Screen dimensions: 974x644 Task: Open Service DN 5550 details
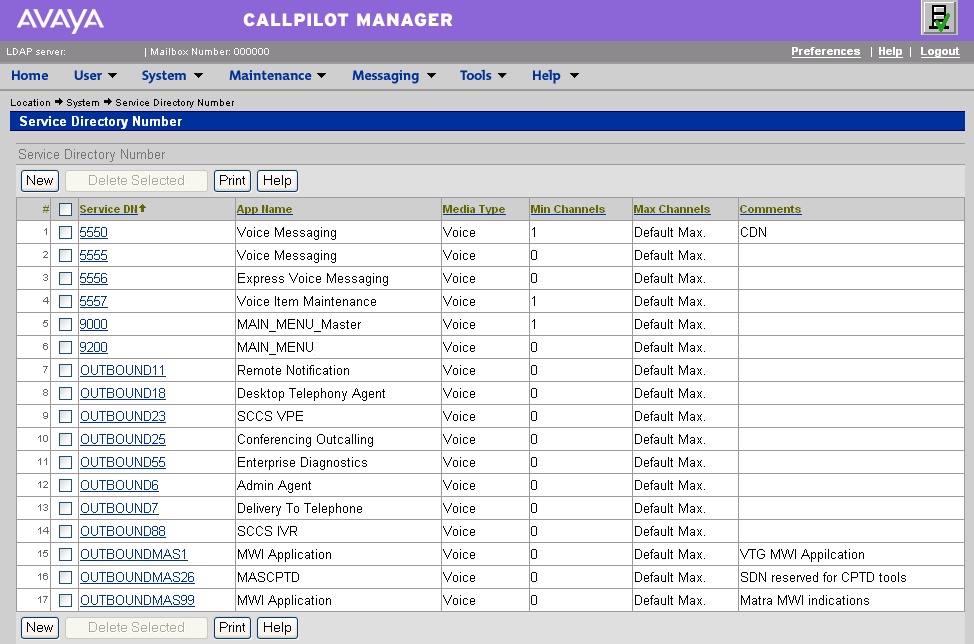pos(94,233)
